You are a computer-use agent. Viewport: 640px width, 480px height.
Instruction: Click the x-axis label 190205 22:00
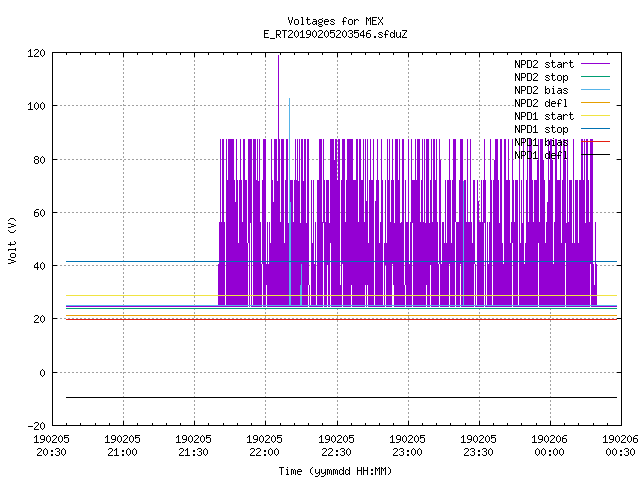point(264,446)
